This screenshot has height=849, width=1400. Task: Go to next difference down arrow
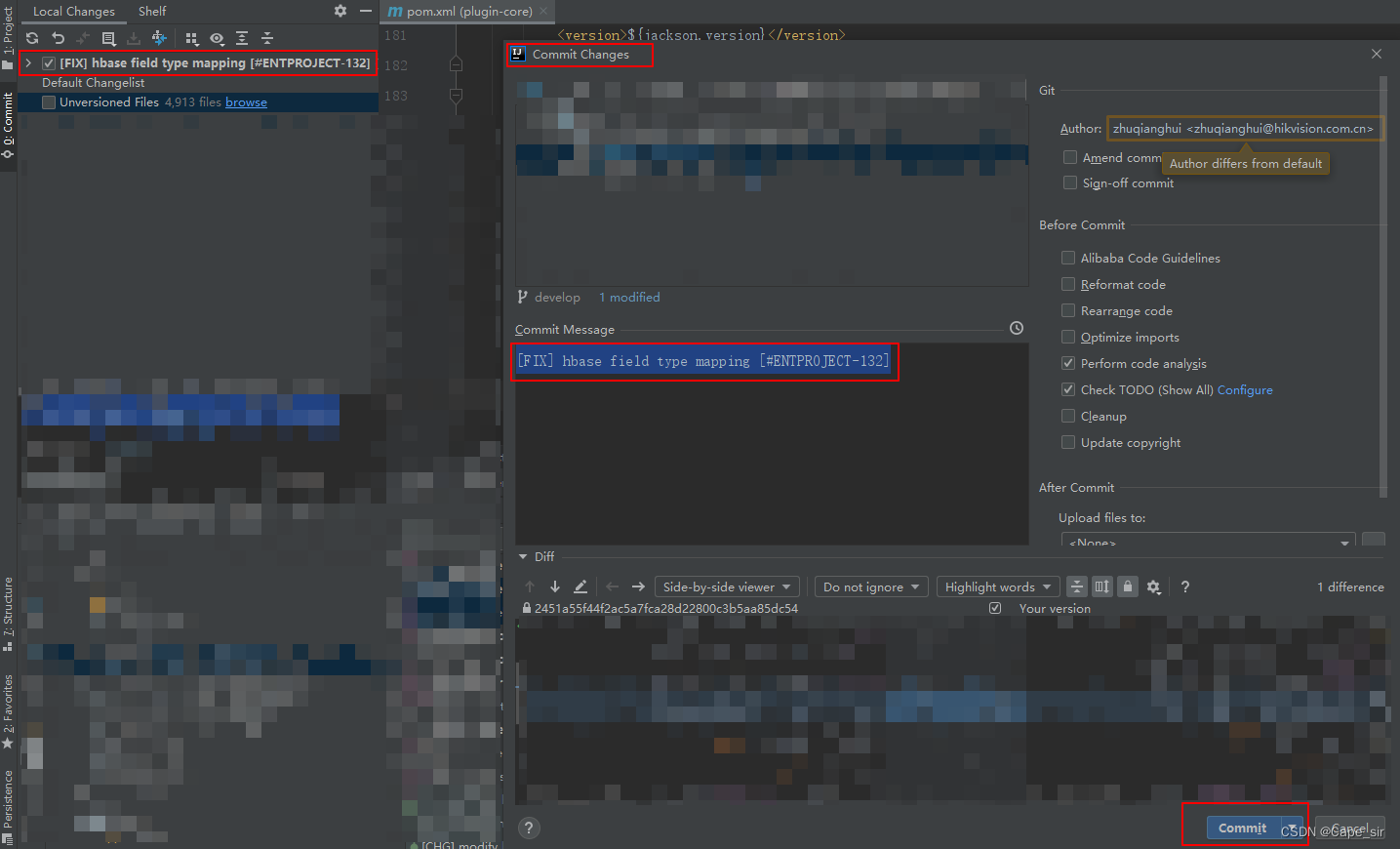[555, 586]
